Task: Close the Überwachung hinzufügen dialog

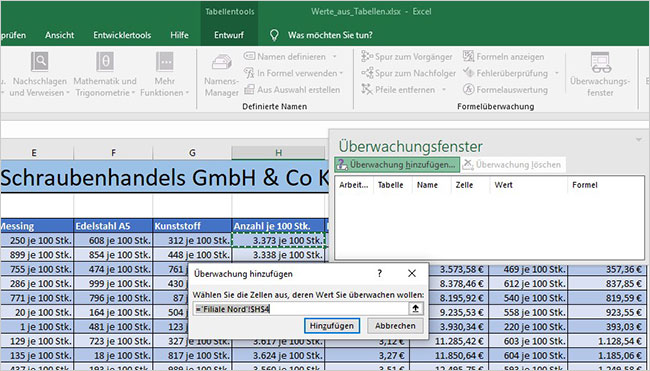Action: pyautogui.click(x=412, y=274)
